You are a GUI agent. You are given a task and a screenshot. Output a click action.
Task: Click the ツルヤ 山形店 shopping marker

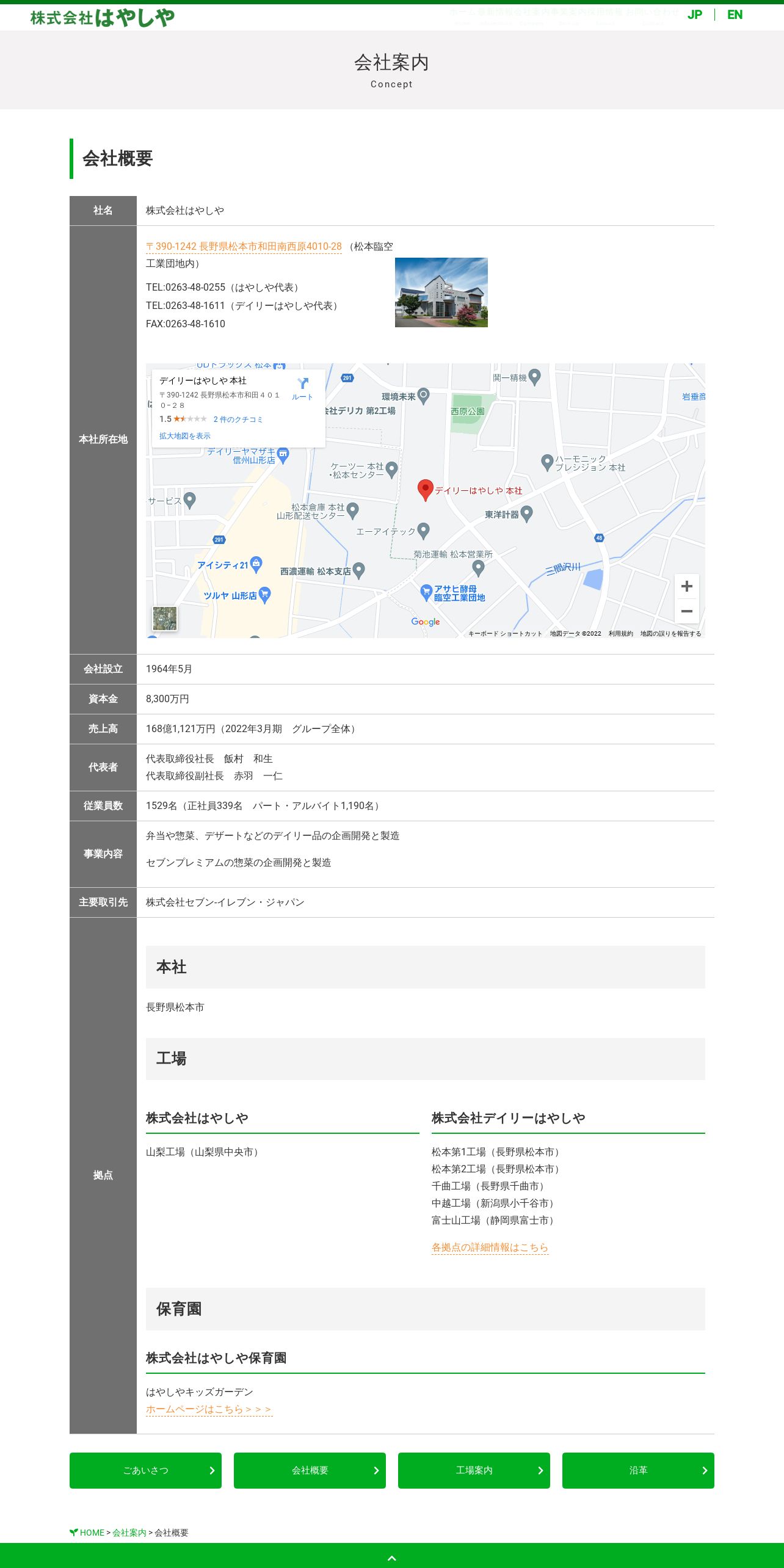click(x=264, y=595)
